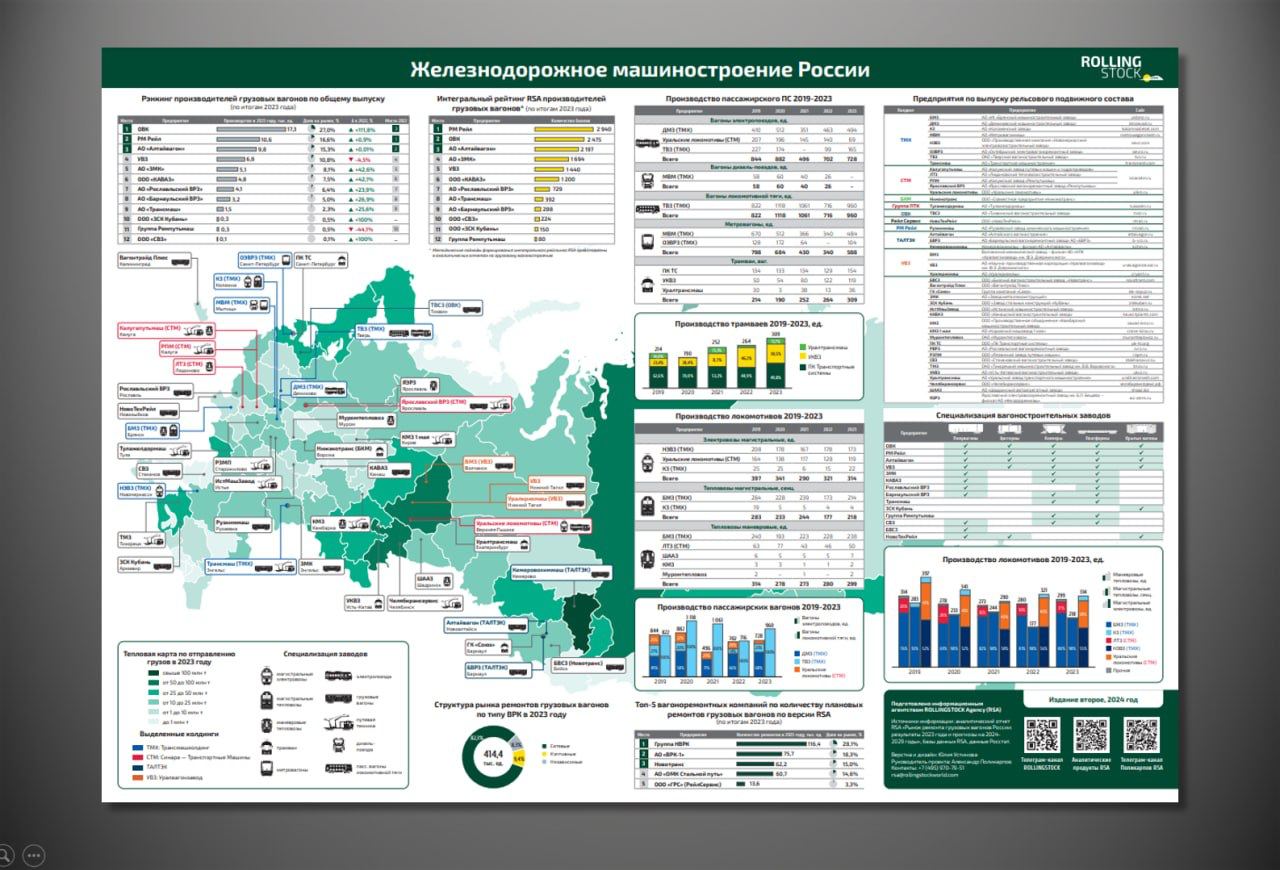Open the three-dots more options button

point(34,855)
